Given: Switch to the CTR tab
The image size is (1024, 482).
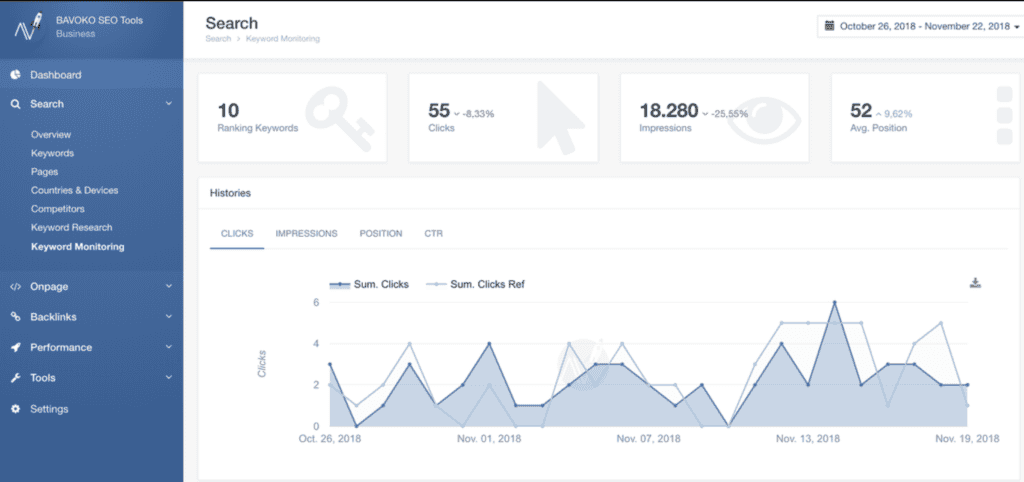Looking at the screenshot, I should click(x=433, y=233).
